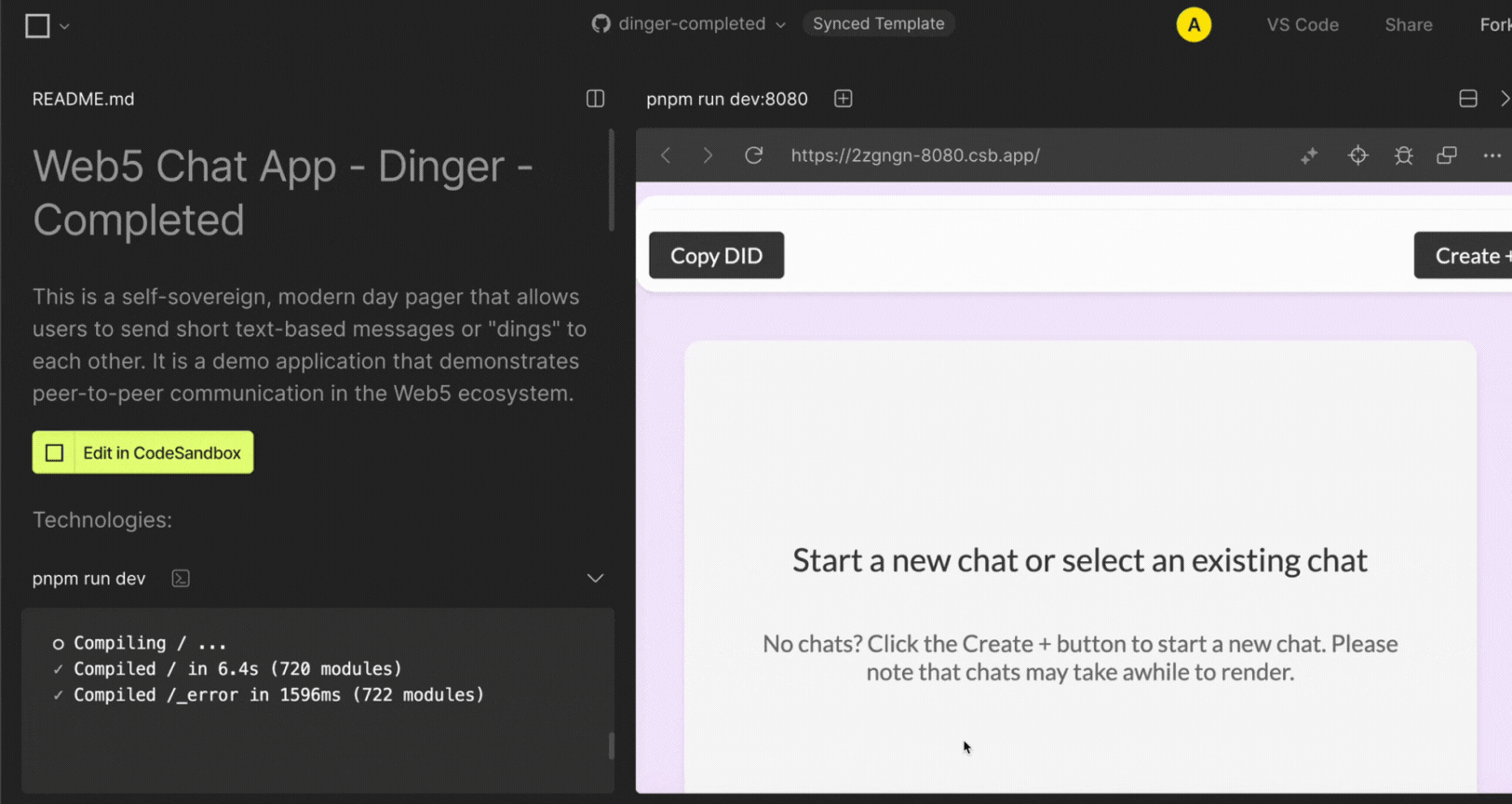Image resolution: width=1512 pixels, height=804 pixels.
Task: Refresh the preview browser
Action: tap(754, 155)
